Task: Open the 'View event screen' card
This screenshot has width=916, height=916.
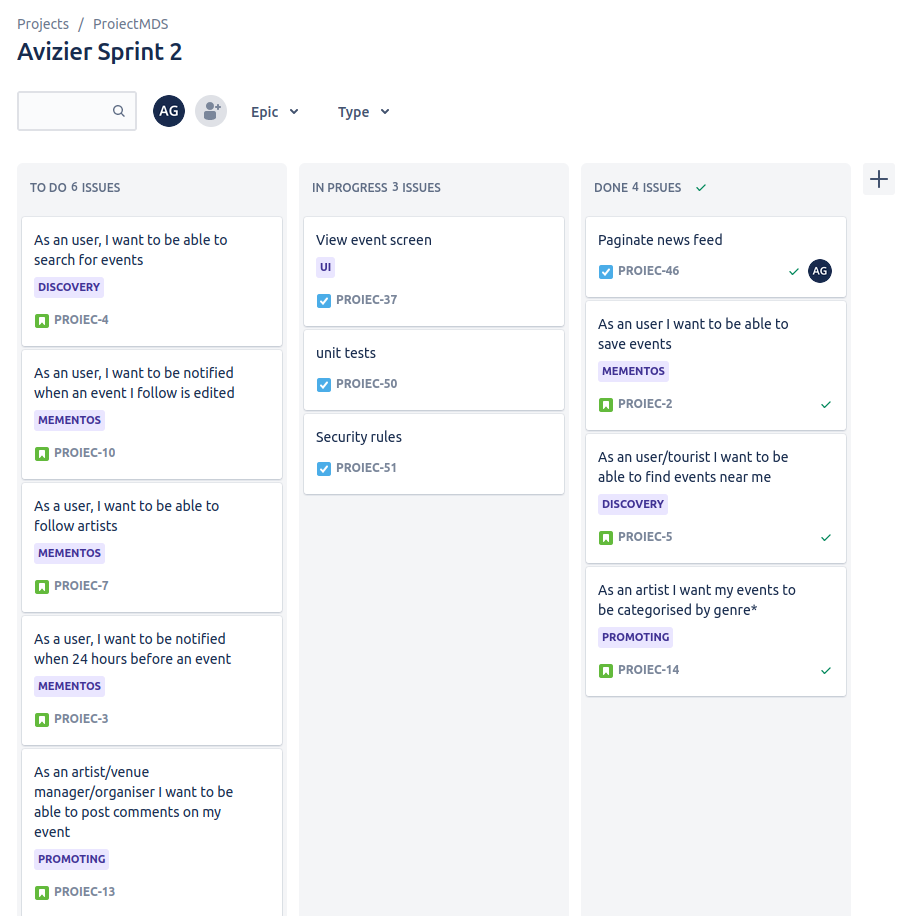Action: point(434,272)
